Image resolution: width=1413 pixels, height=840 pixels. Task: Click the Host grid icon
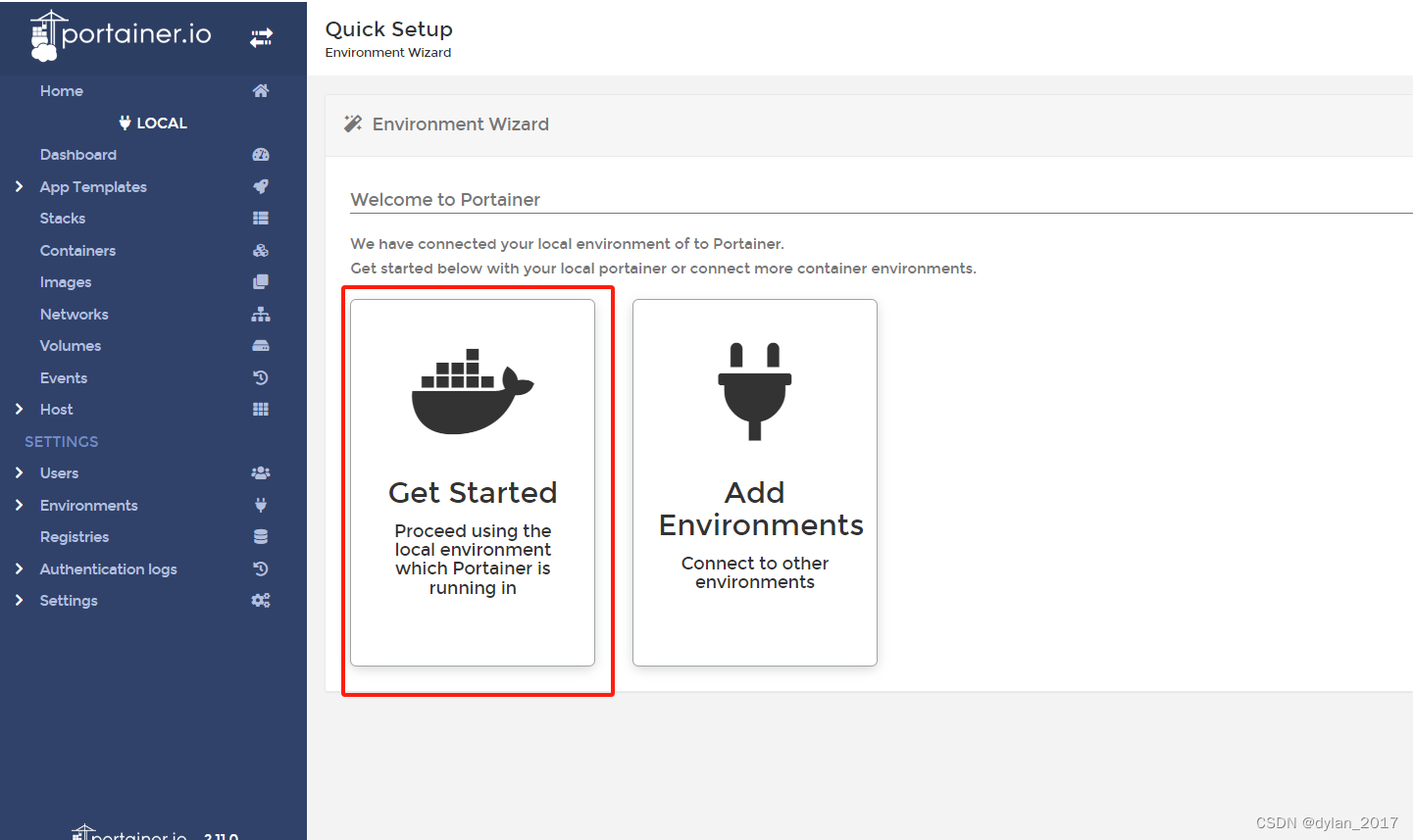click(x=261, y=410)
